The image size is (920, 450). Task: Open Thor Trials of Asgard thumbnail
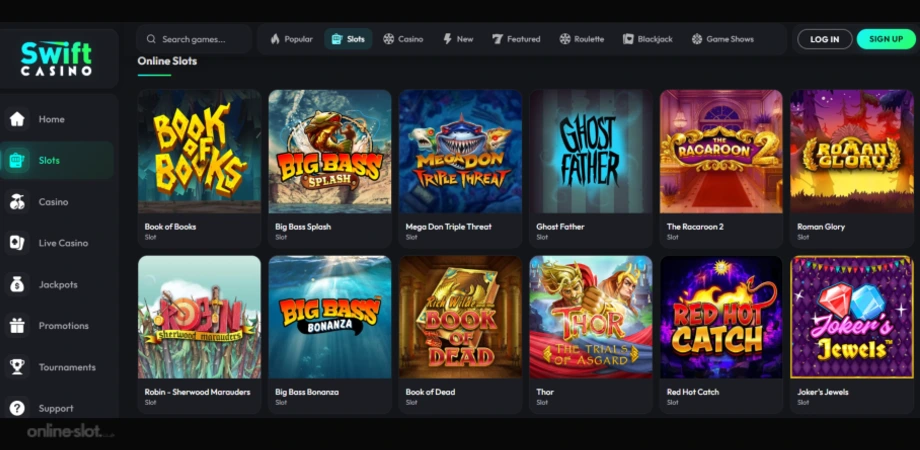point(591,317)
